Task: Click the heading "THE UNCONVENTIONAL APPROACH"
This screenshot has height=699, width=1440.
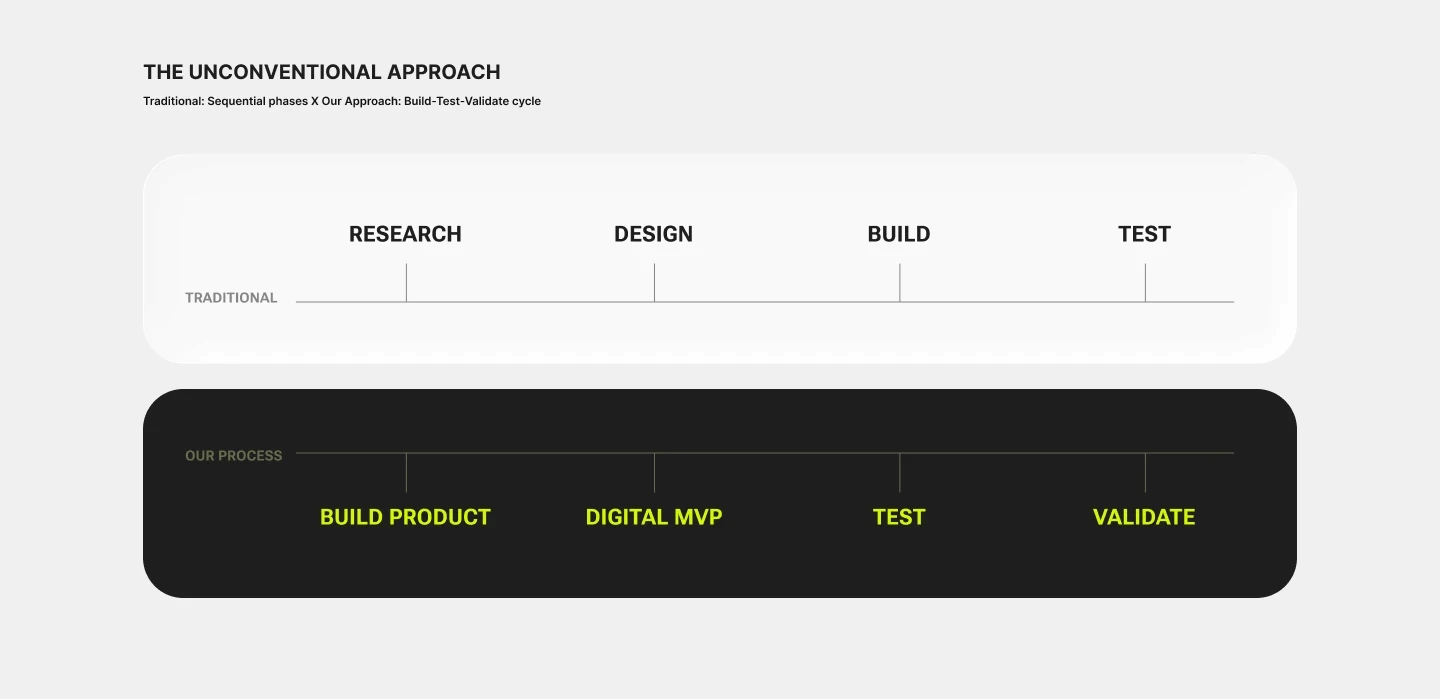Action: pos(322,72)
